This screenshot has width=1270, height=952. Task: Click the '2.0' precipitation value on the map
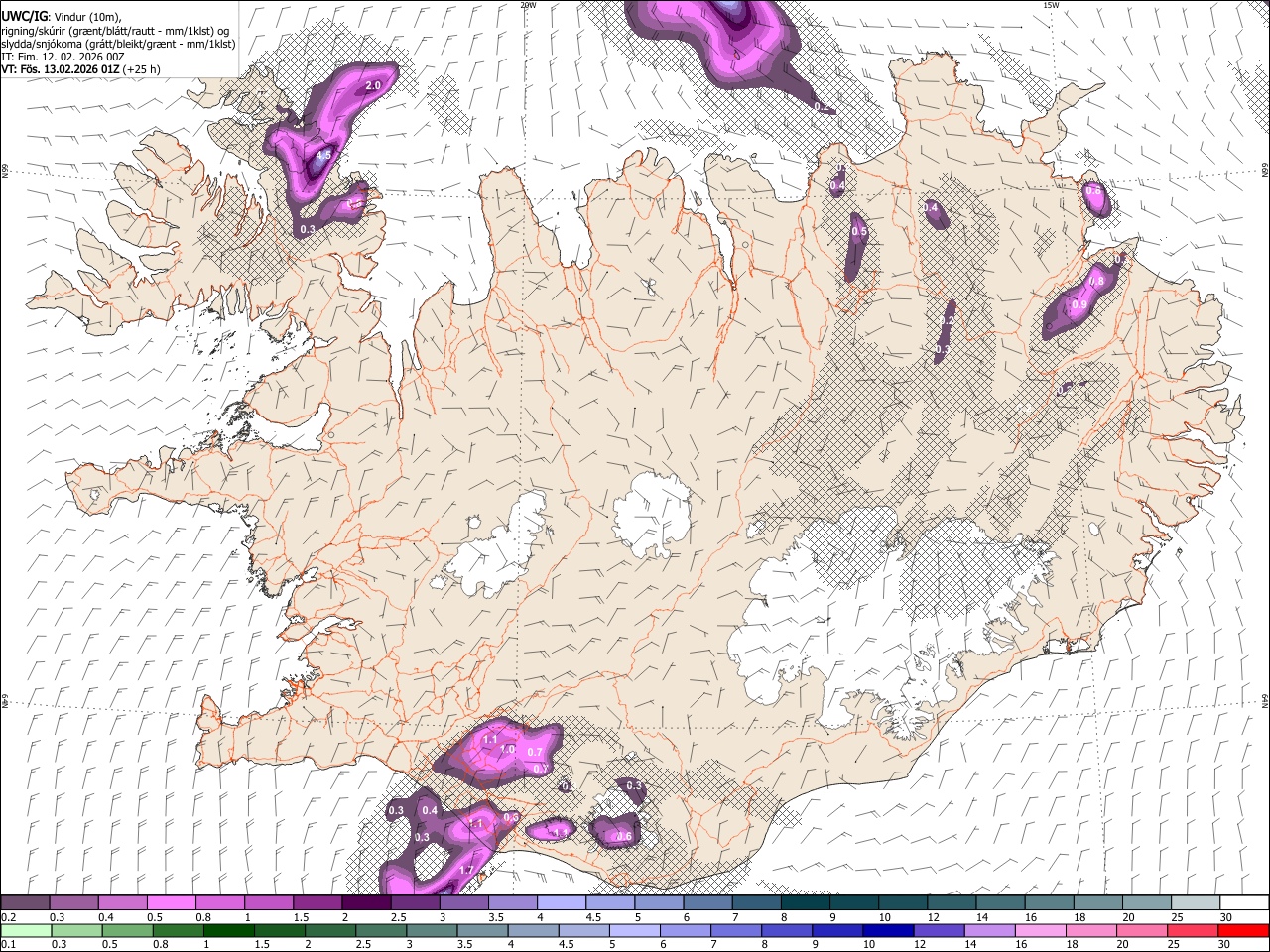(373, 86)
